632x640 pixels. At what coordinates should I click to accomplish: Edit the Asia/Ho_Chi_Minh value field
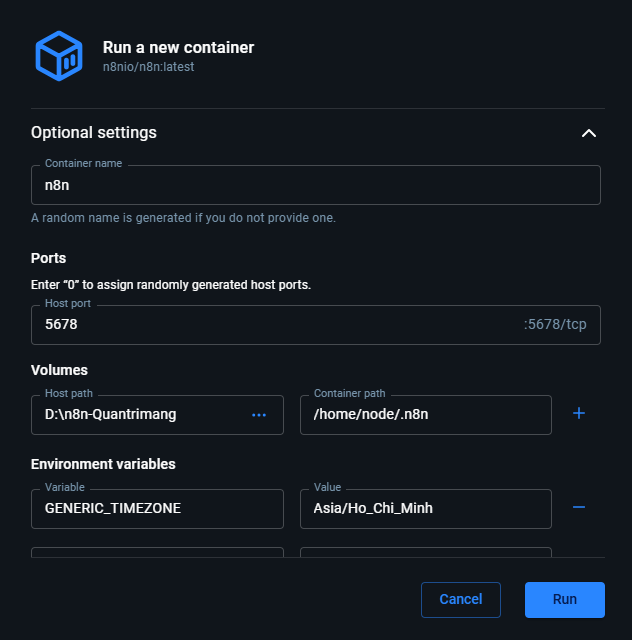coord(425,508)
